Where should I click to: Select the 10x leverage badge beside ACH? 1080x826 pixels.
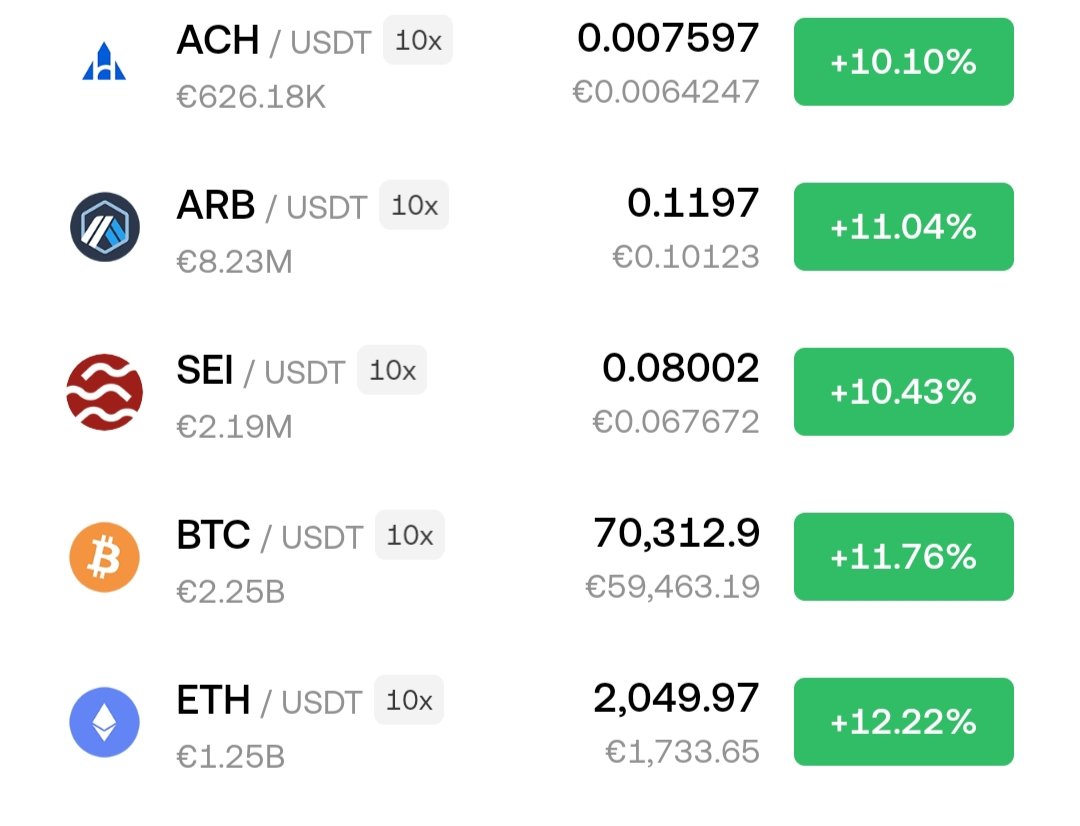point(418,41)
